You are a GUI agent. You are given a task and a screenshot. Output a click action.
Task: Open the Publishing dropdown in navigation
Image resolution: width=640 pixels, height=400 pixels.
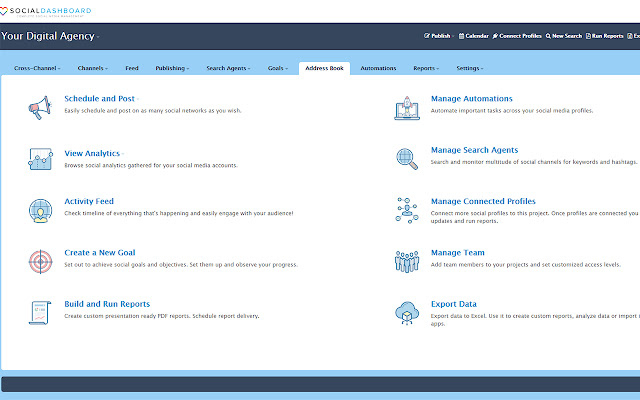(172, 69)
